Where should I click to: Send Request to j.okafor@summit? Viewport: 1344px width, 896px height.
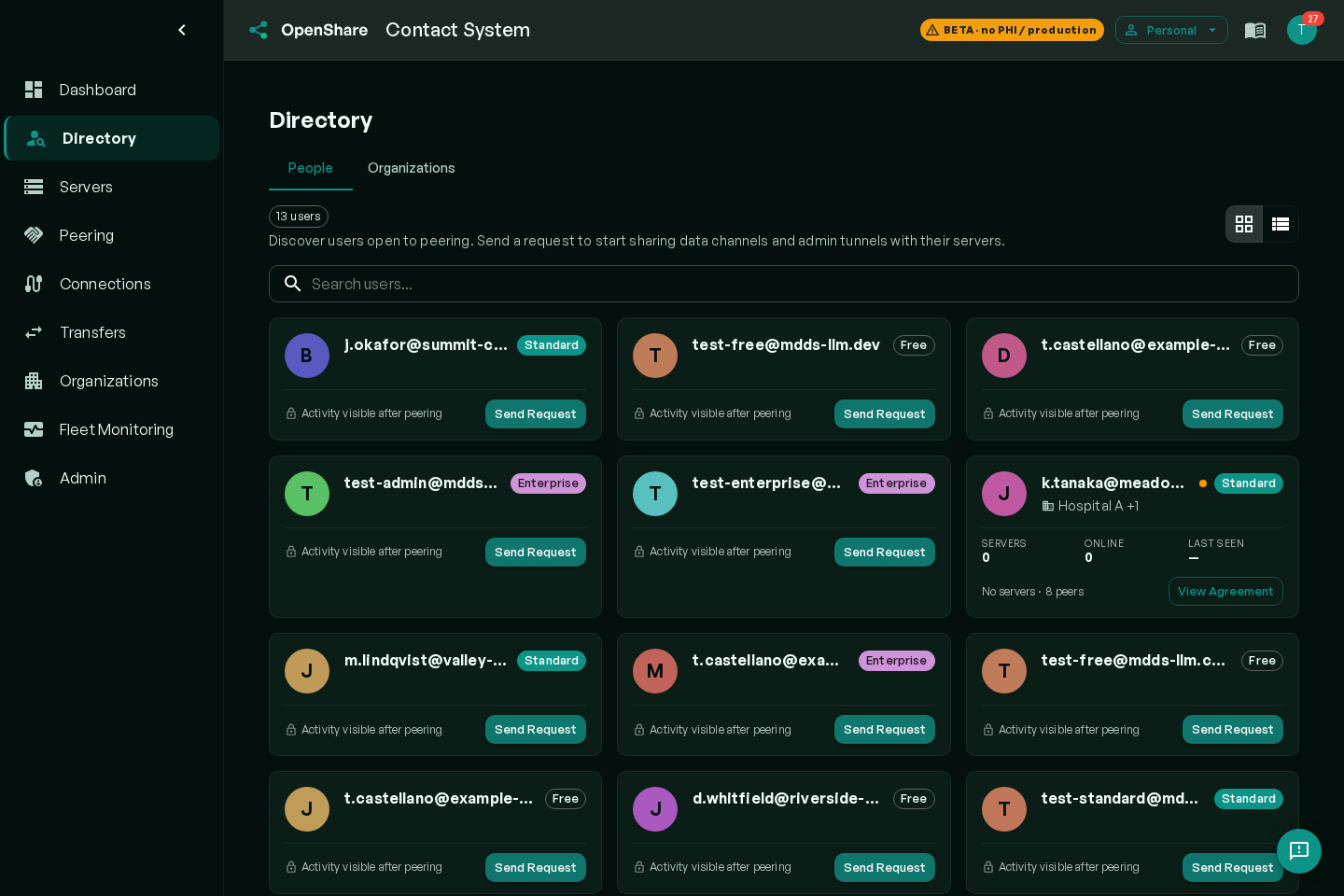point(536,414)
